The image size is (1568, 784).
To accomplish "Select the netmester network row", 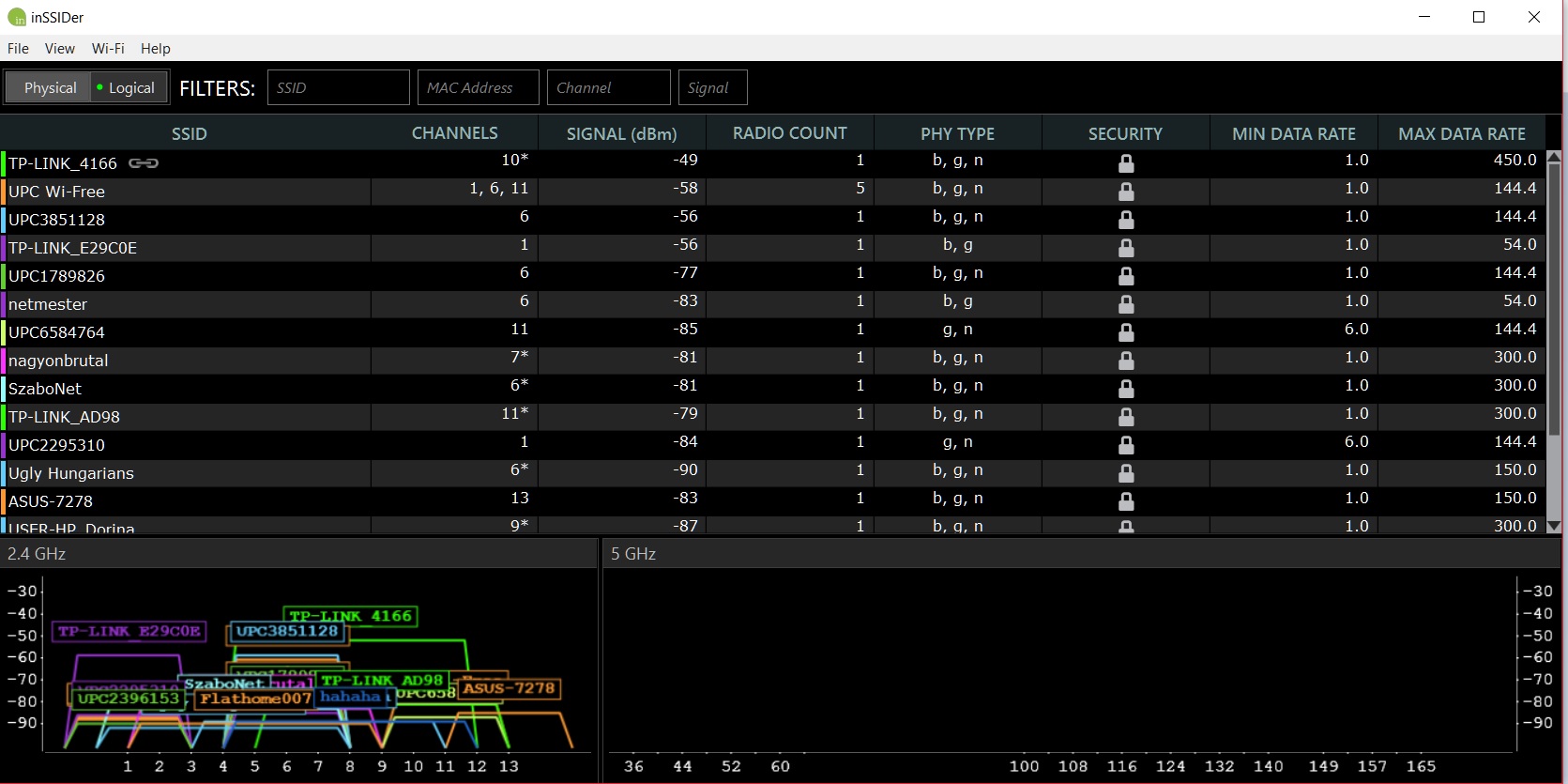I will (772, 304).
